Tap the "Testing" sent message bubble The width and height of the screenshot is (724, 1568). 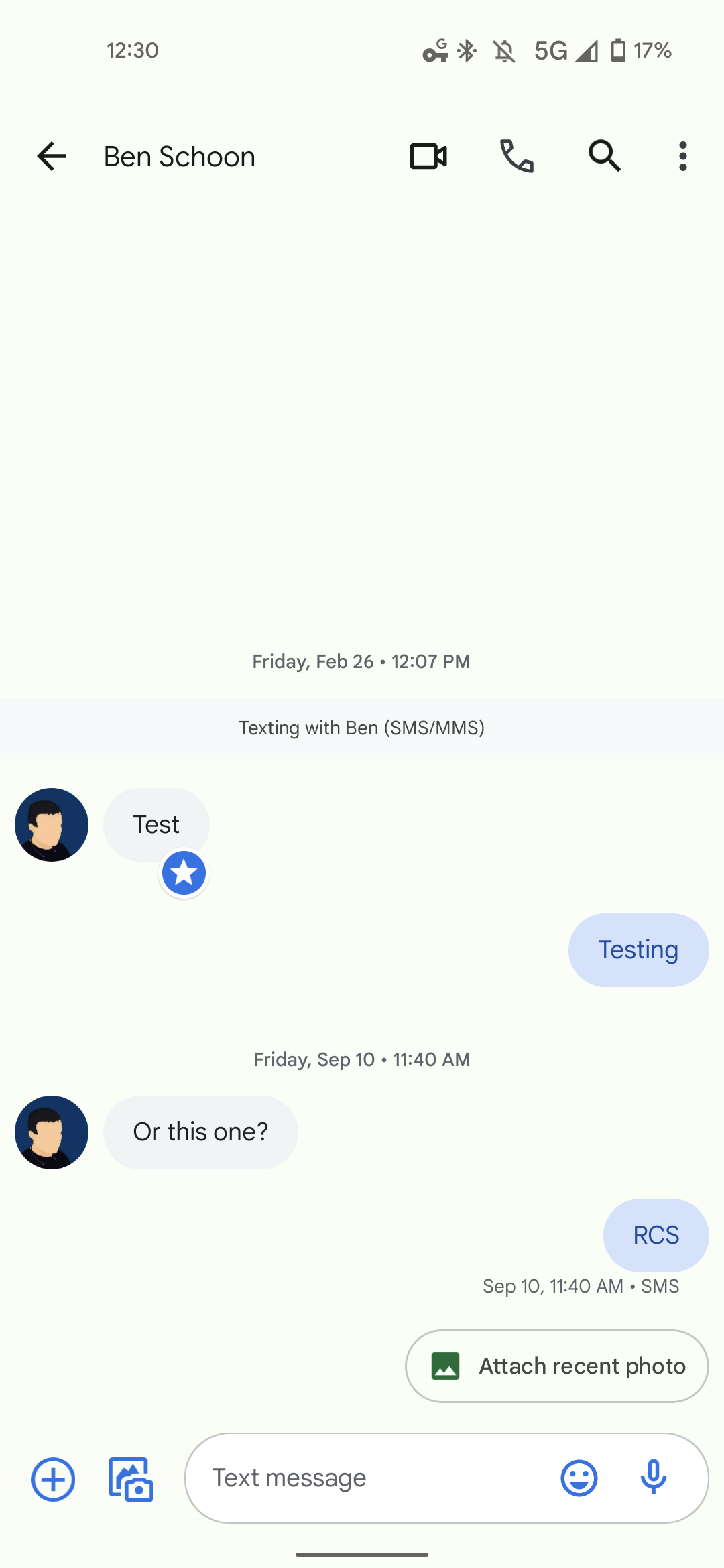pyautogui.click(x=638, y=950)
